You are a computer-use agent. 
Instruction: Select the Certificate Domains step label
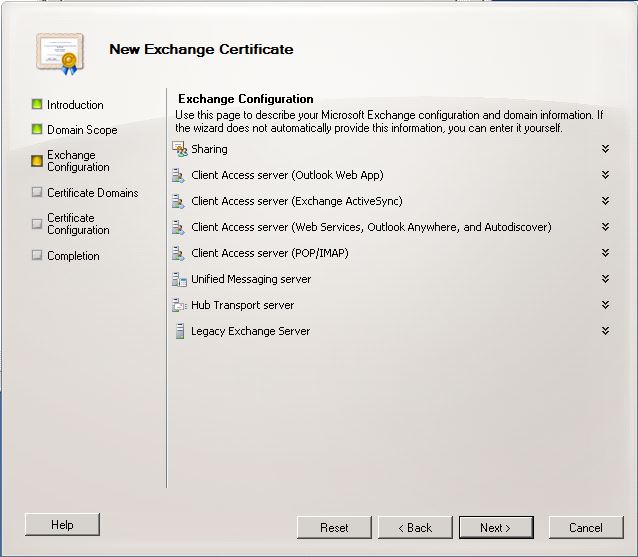pyautogui.click(x=93, y=193)
